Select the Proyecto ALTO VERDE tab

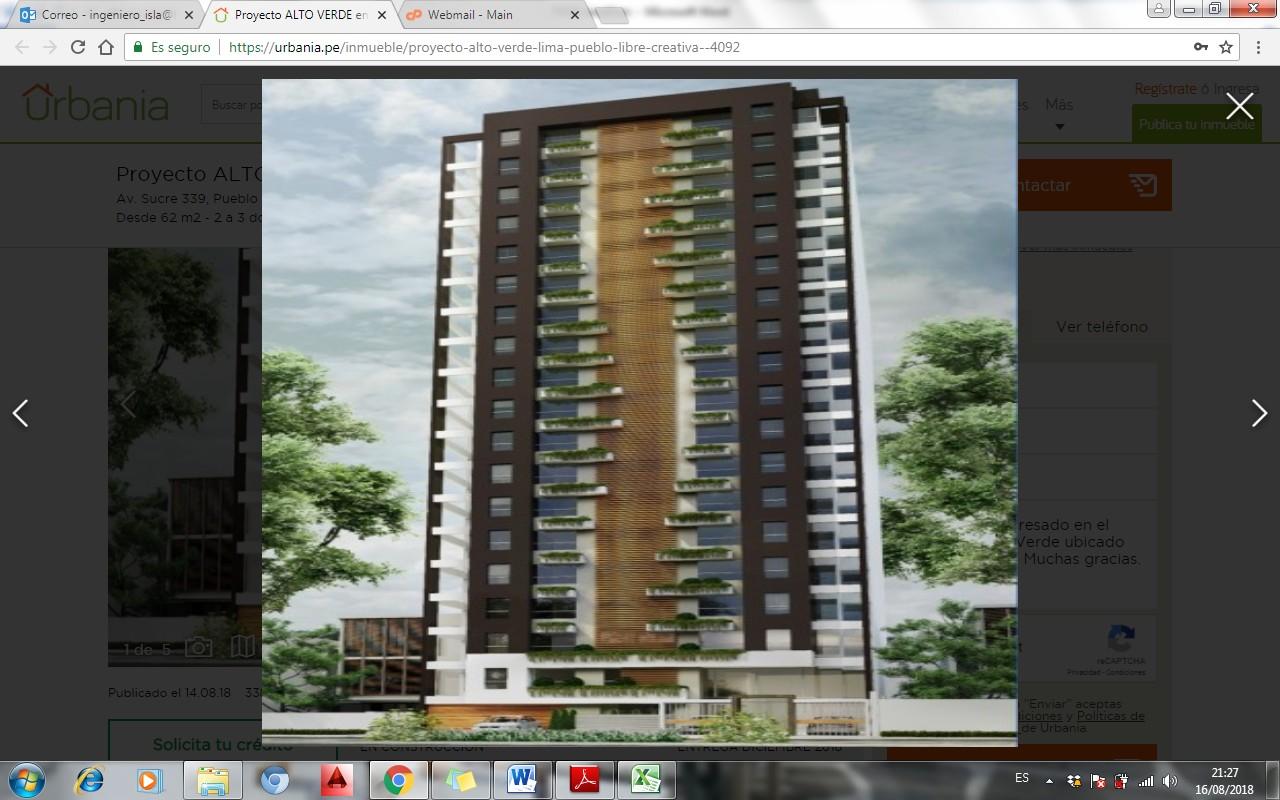pos(300,15)
